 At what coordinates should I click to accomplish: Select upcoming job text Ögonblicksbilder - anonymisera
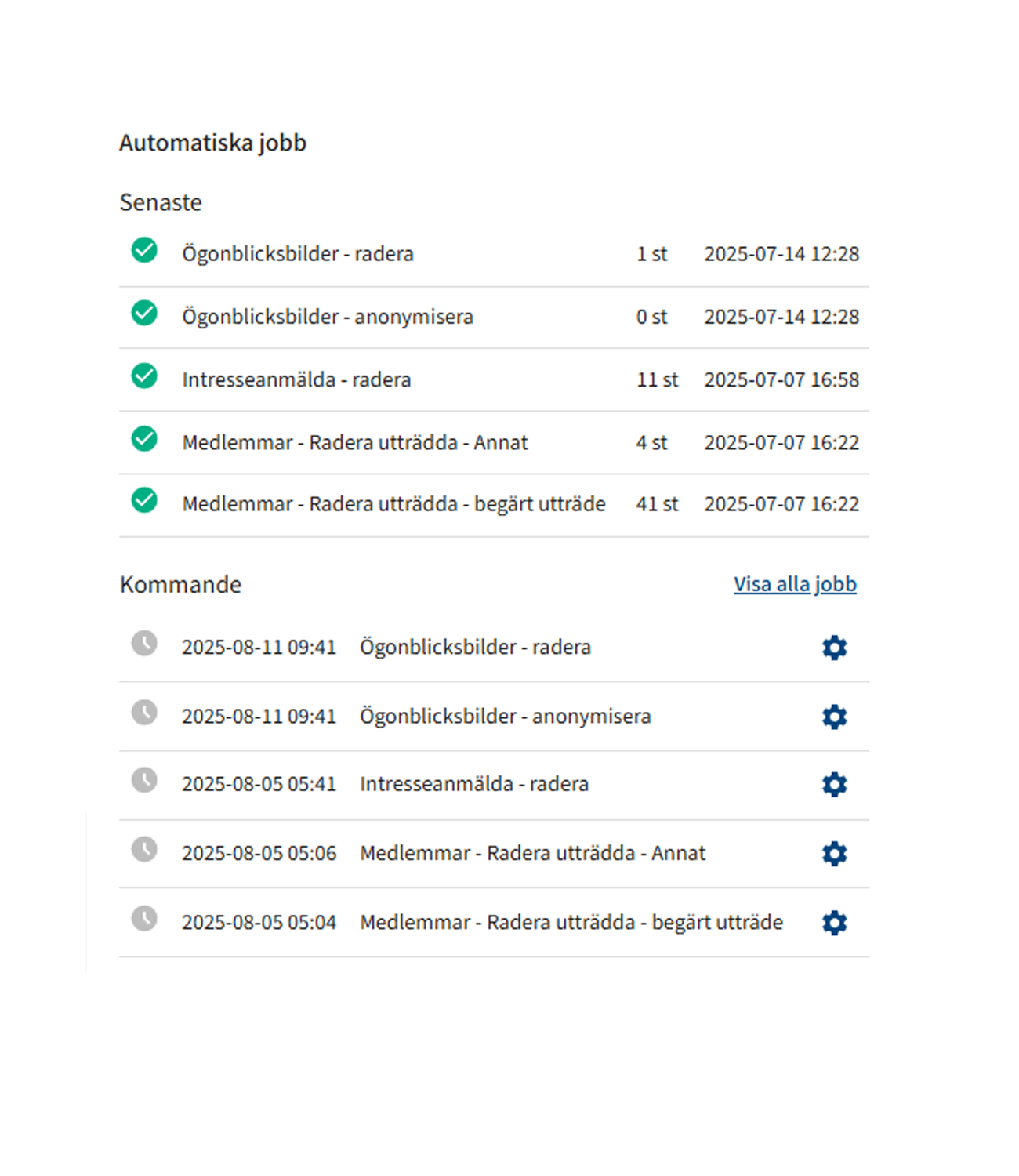tap(505, 717)
